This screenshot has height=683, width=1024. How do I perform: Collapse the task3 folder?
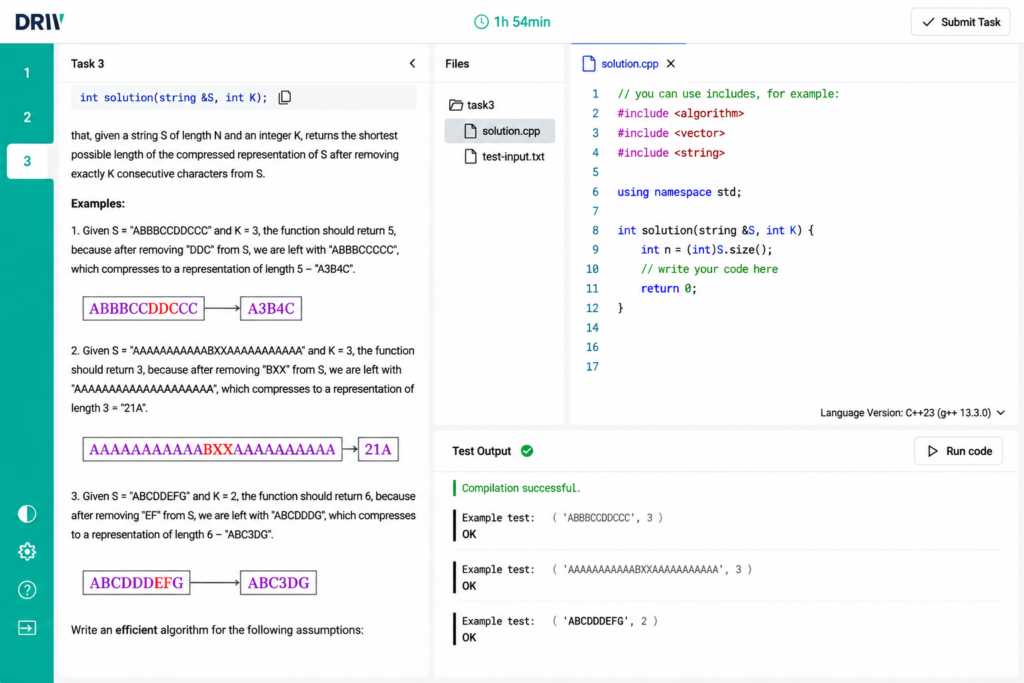pos(472,104)
